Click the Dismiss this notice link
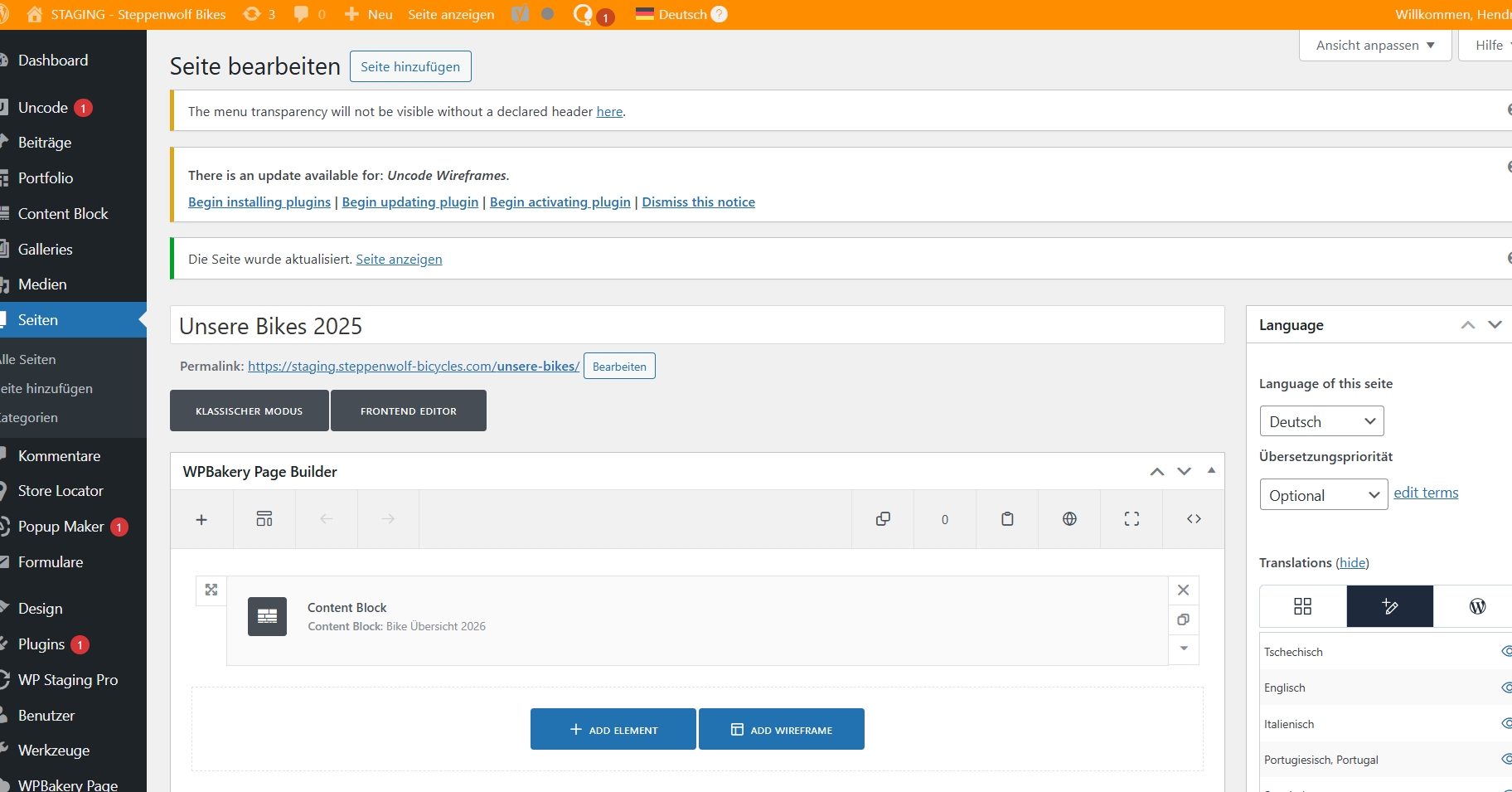Screen dimensions: 1512x792 coord(698,202)
